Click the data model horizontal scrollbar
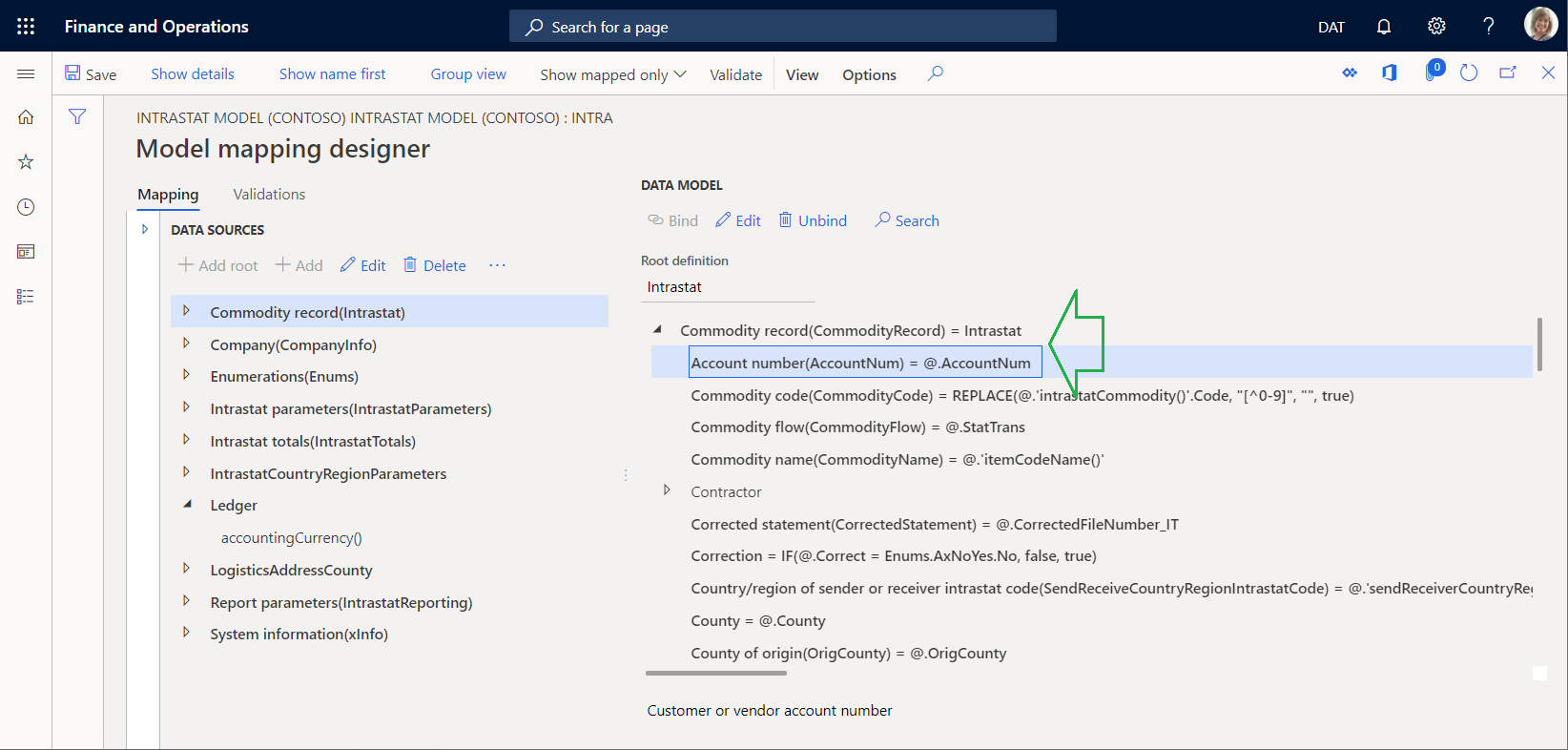Image resolution: width=1568 pixels, height=750 pixels. coord(716,673)
